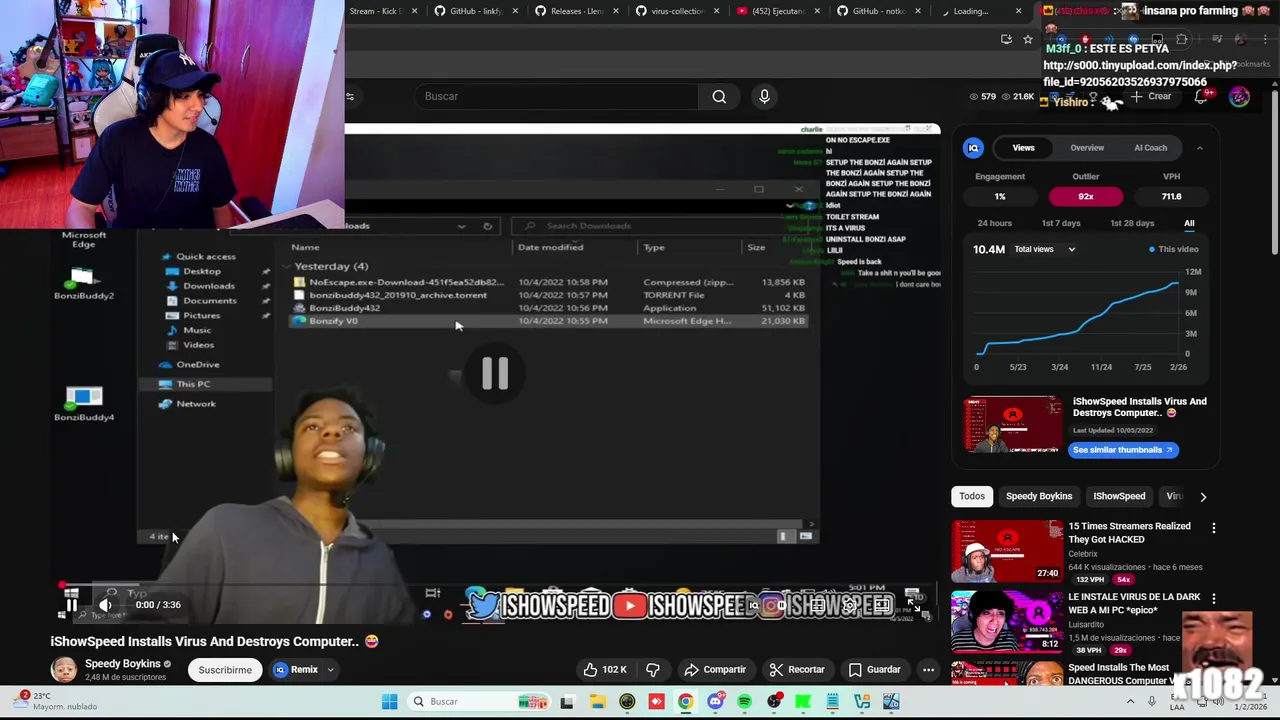This screenshot has width=1280, height=720.
Task: Open Speedy Boykins channel avatar
Action: pos(64,669)
